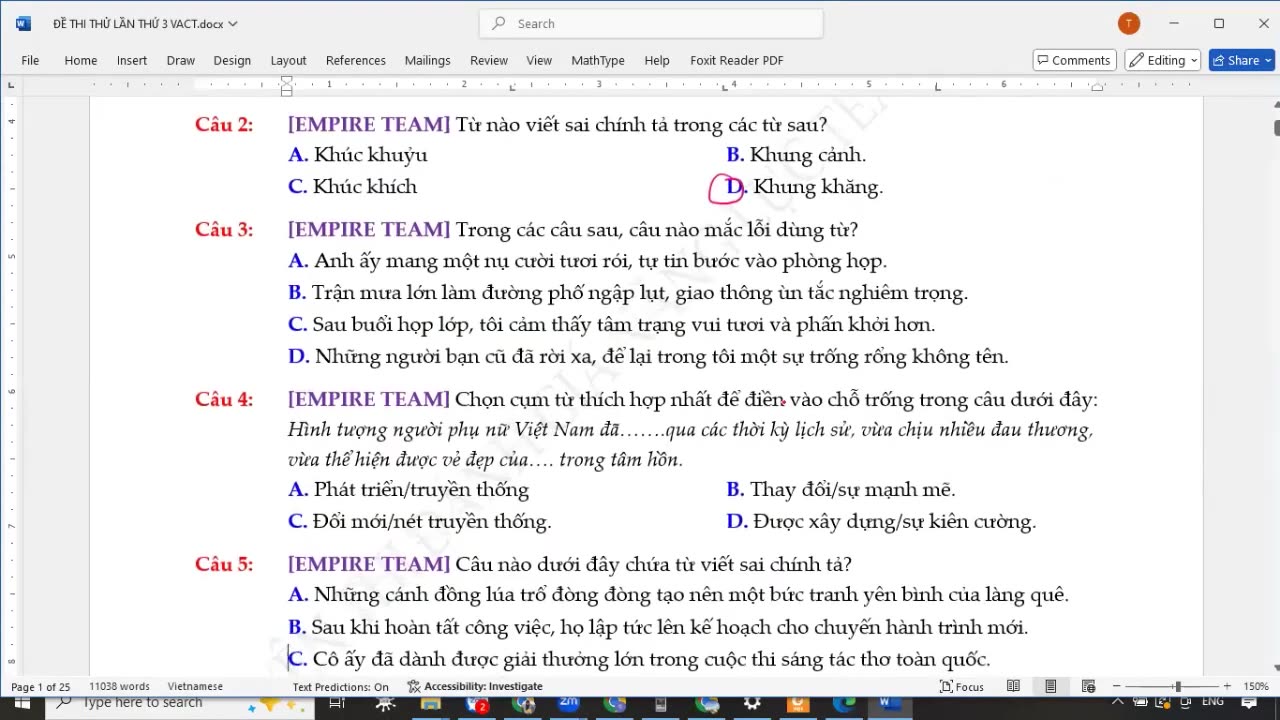Click the sentence starting "Những cánh đồng lúa"
Screen dimensions: 1280x720
coord(691,596)
